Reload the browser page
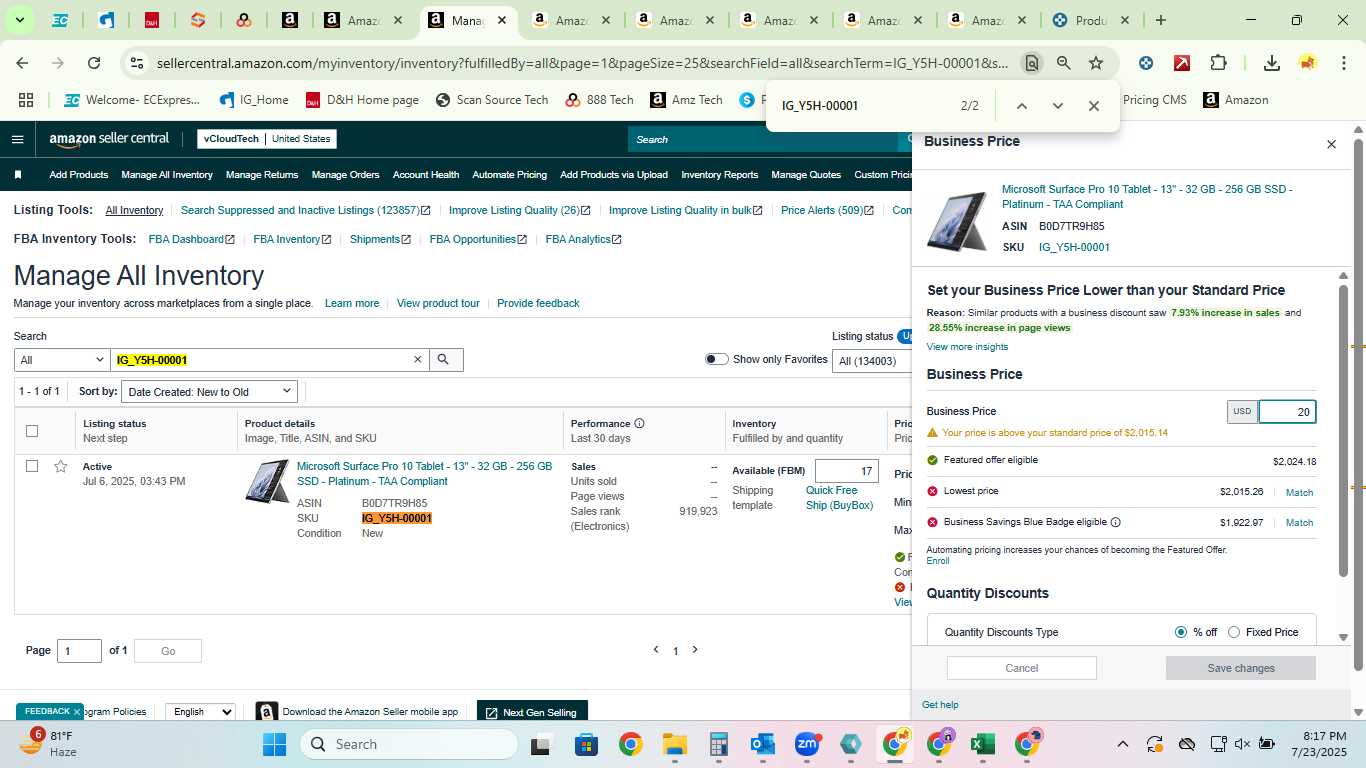Viewport: 1366px width, 768px height. coord(94,63)
